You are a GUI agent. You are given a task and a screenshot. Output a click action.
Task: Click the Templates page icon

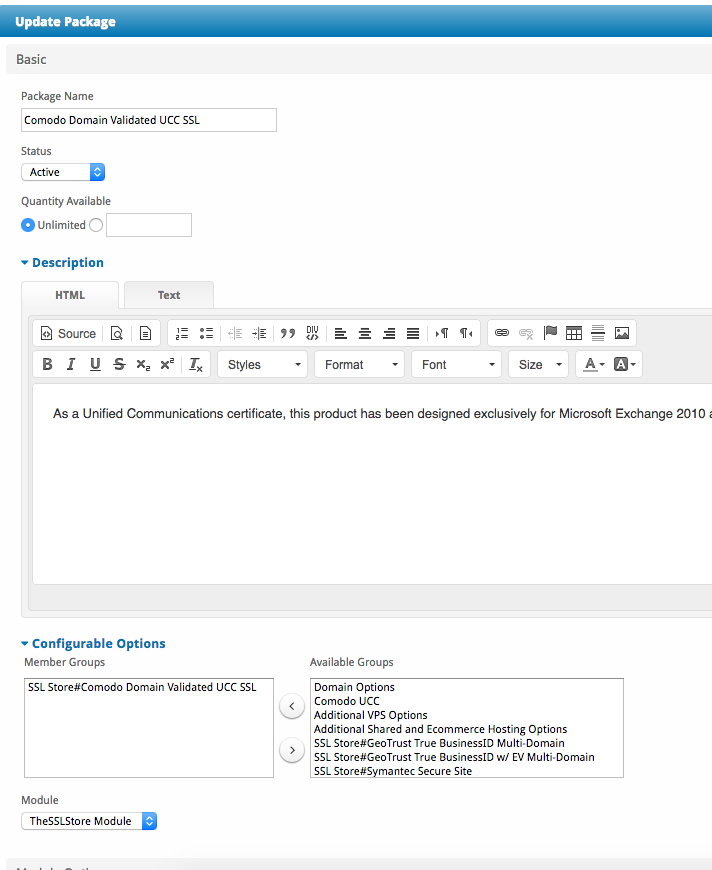(x=145, y=333)
